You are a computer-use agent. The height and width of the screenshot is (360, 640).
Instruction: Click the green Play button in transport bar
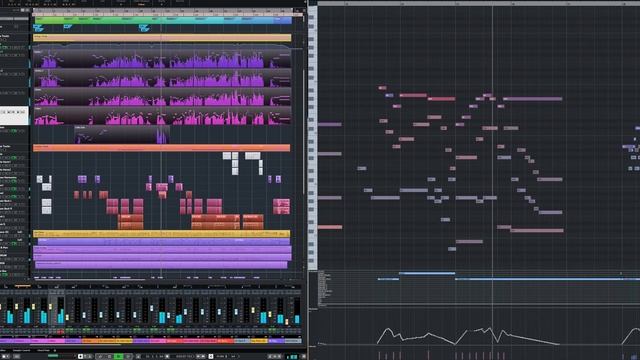click(x=119, y=356)
